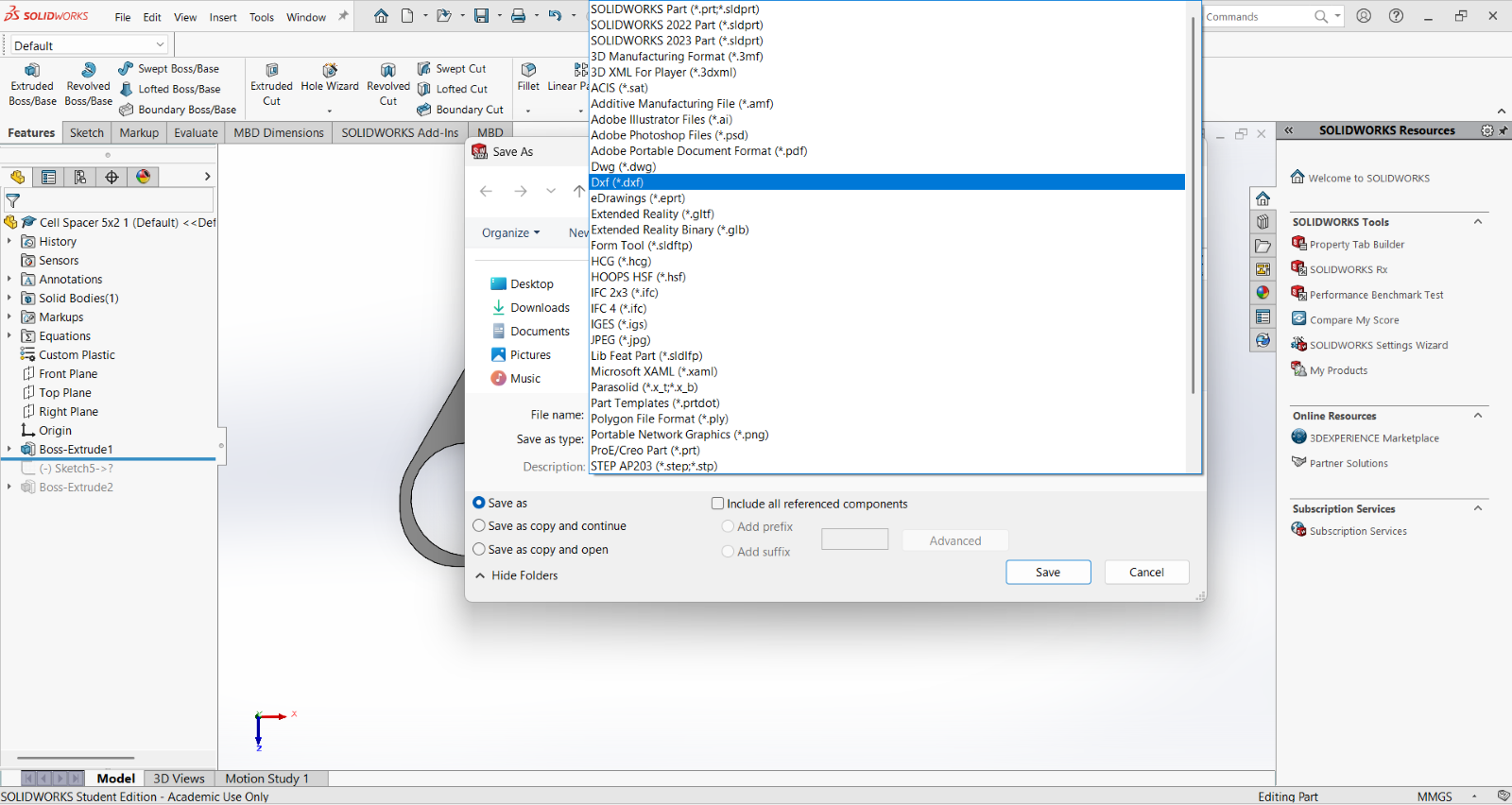Open the Hole Wizard tool
Image resolution: width=1512 pixels, height=805 pixels.
[x=330, y=78]
